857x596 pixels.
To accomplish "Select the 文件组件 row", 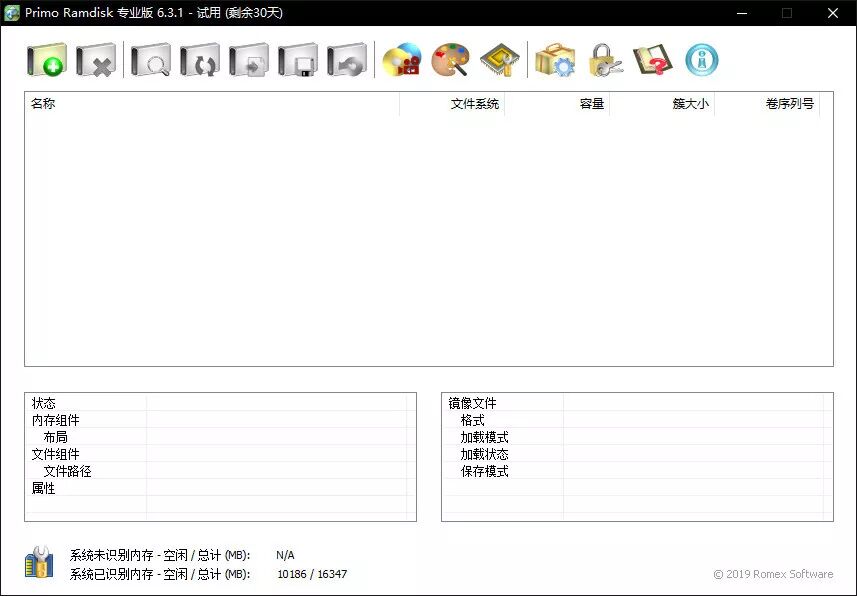I will tap(220, 454).
